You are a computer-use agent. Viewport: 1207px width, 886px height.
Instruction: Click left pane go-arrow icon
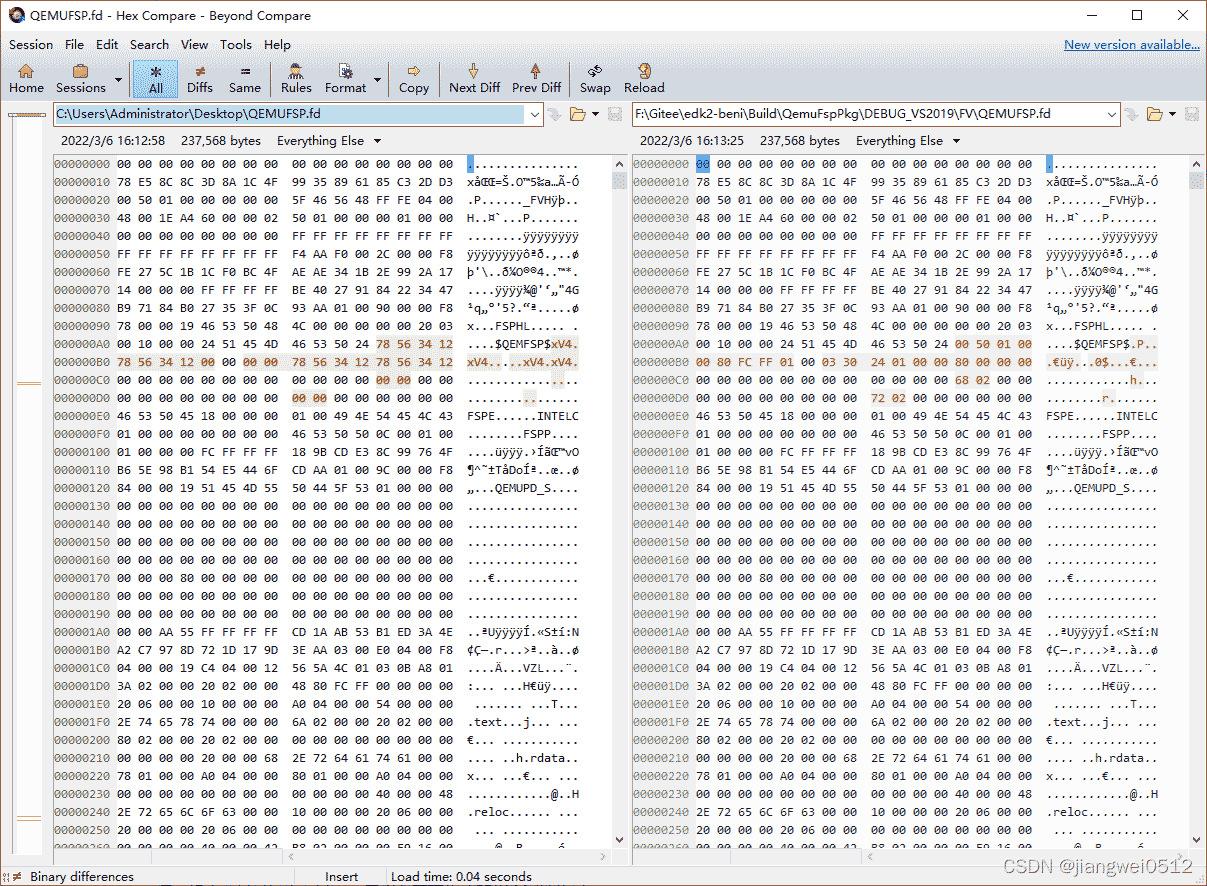coord(554,114)
